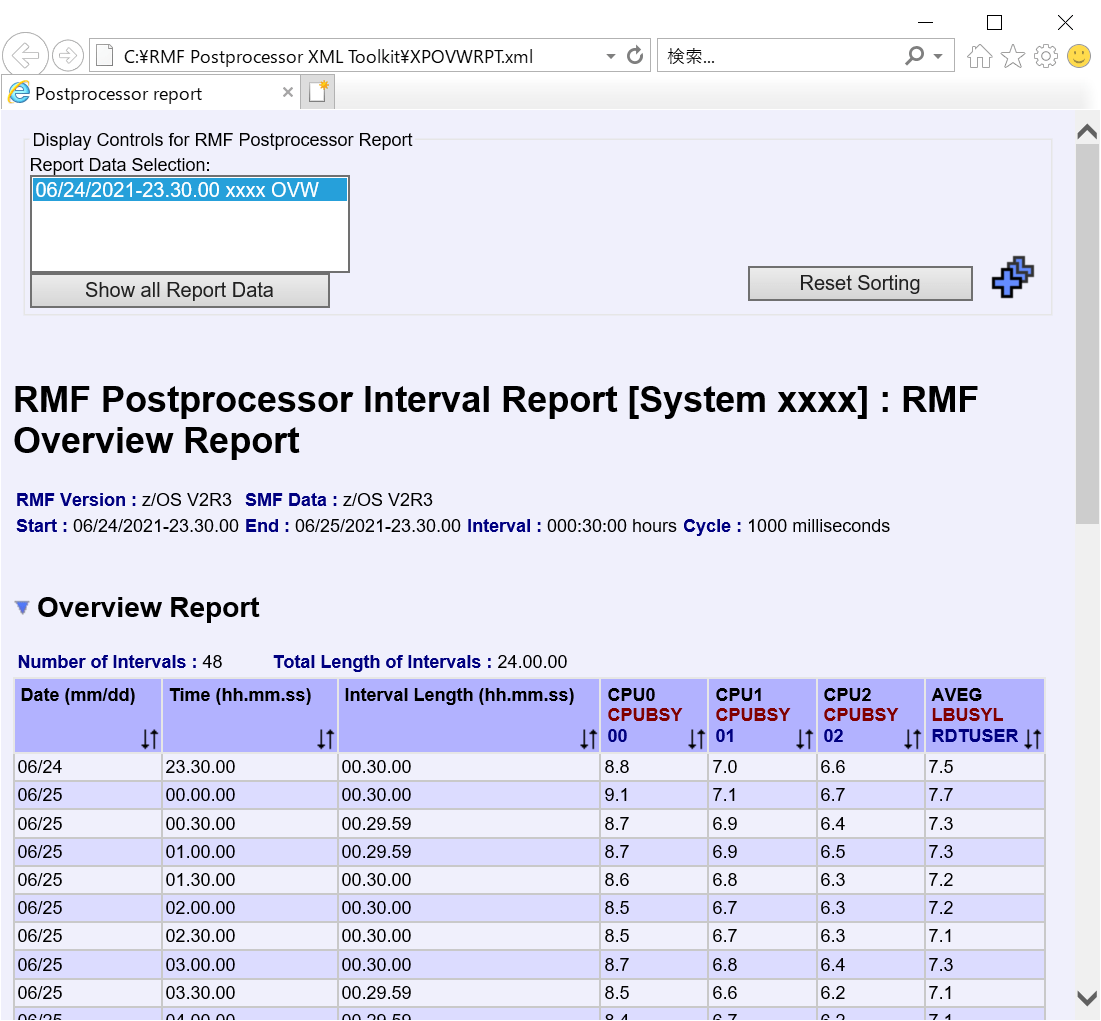This screenshot has height=1021, width=1101.
Task: Click the browser forward arrow button
Action: click(x=67, y=55)
